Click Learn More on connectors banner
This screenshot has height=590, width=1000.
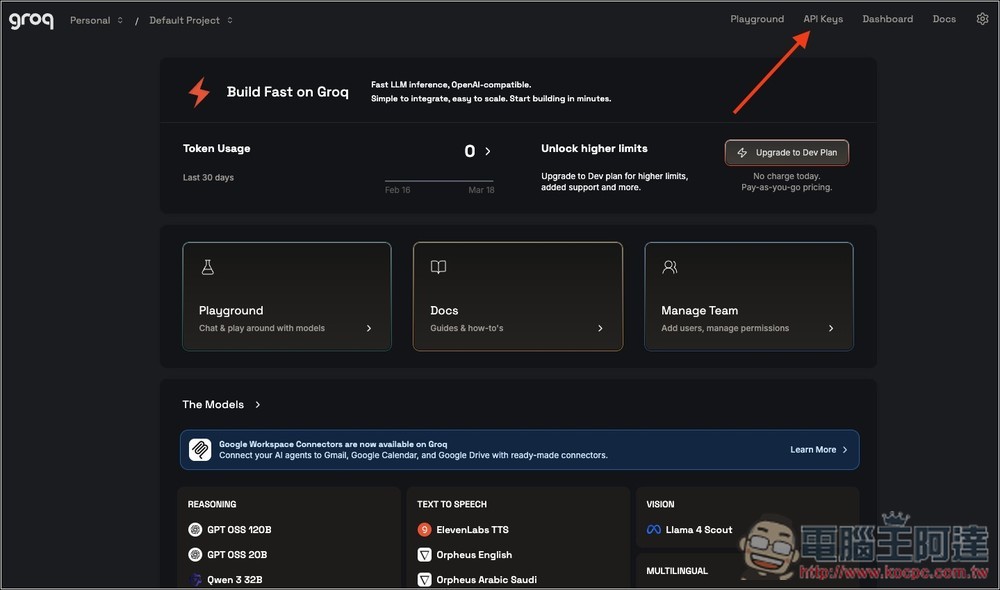pos(818,450)
